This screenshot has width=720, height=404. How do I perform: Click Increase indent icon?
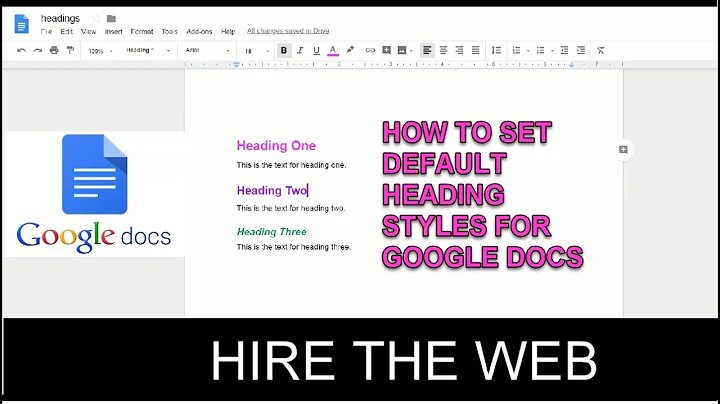tap(581, 50)
